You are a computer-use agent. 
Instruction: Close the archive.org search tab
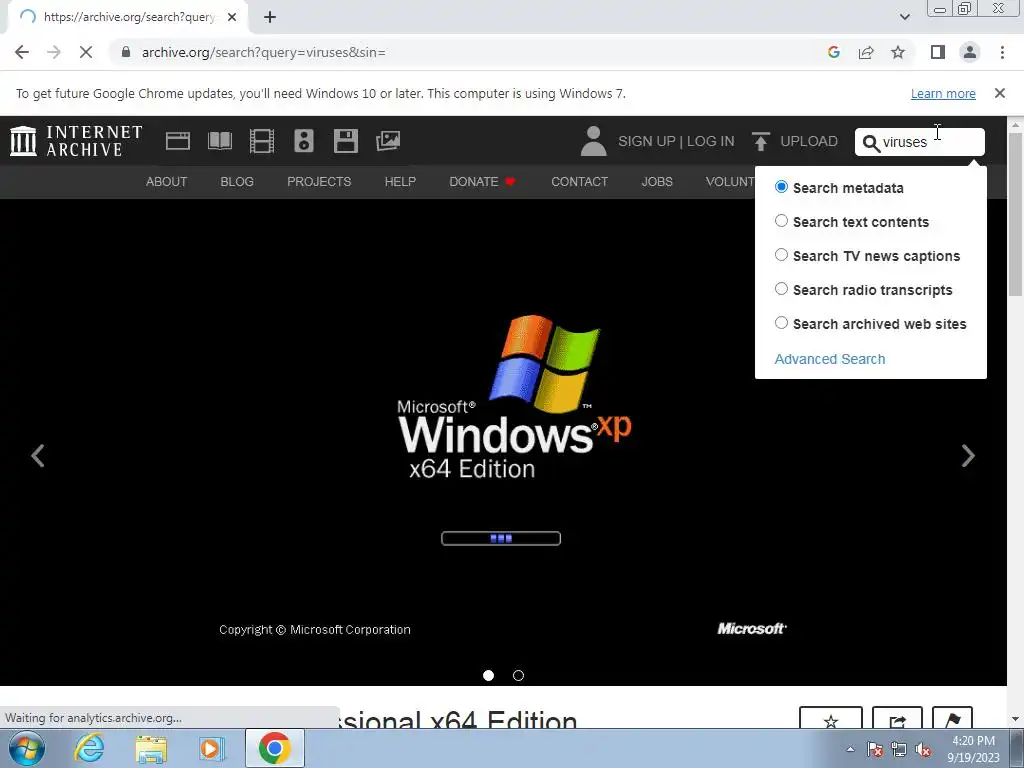pyautogui.click(x=232, y=17)
